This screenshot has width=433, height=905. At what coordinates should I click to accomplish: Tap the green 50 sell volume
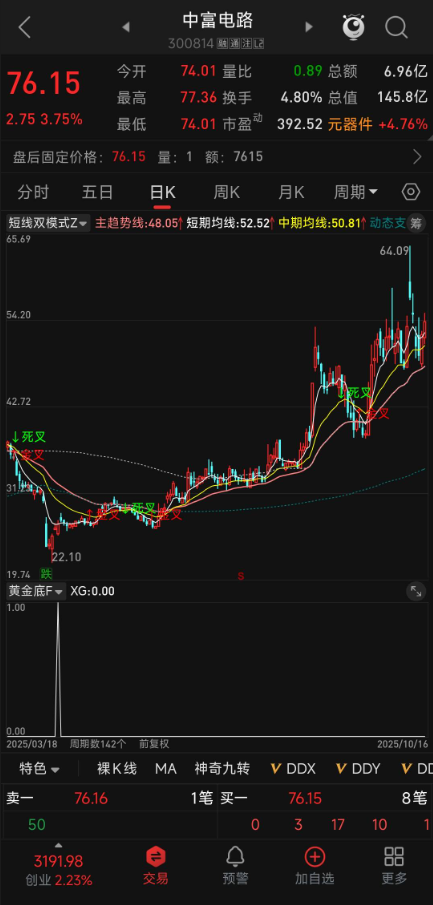point(36,825)
